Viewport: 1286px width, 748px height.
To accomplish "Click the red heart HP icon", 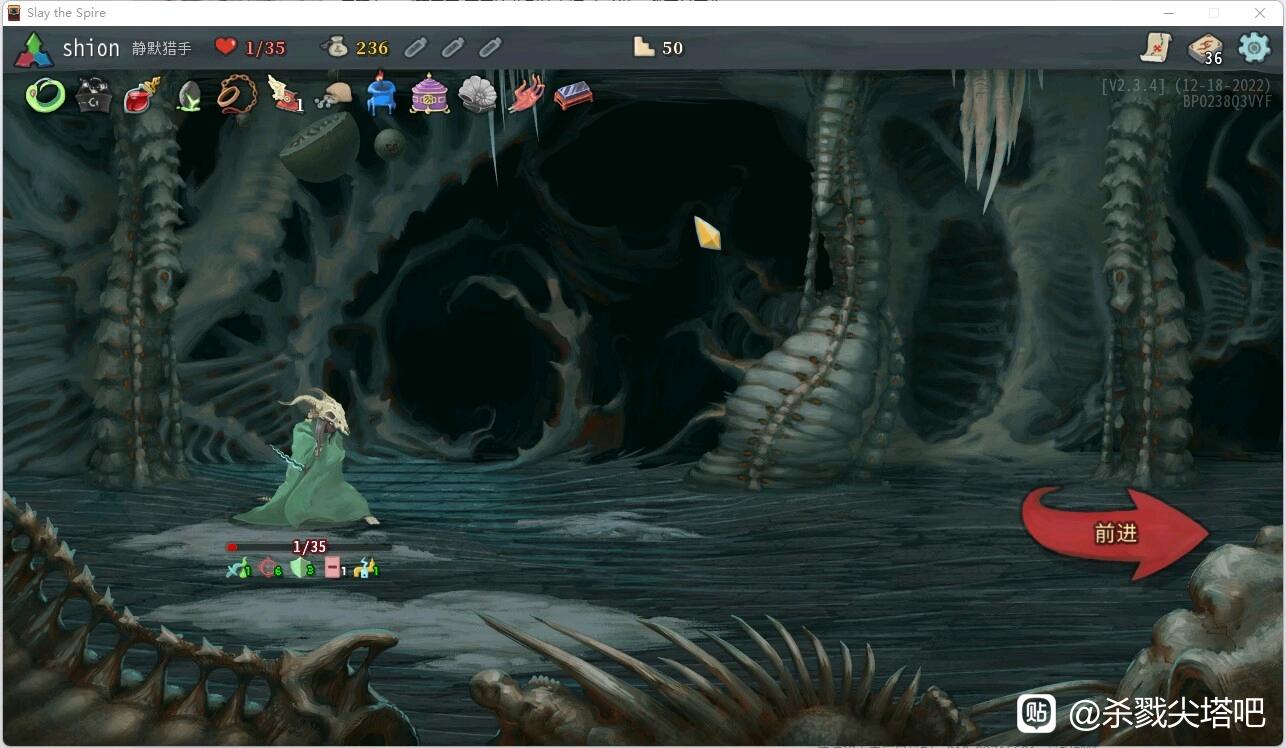I will pos(226,47).
